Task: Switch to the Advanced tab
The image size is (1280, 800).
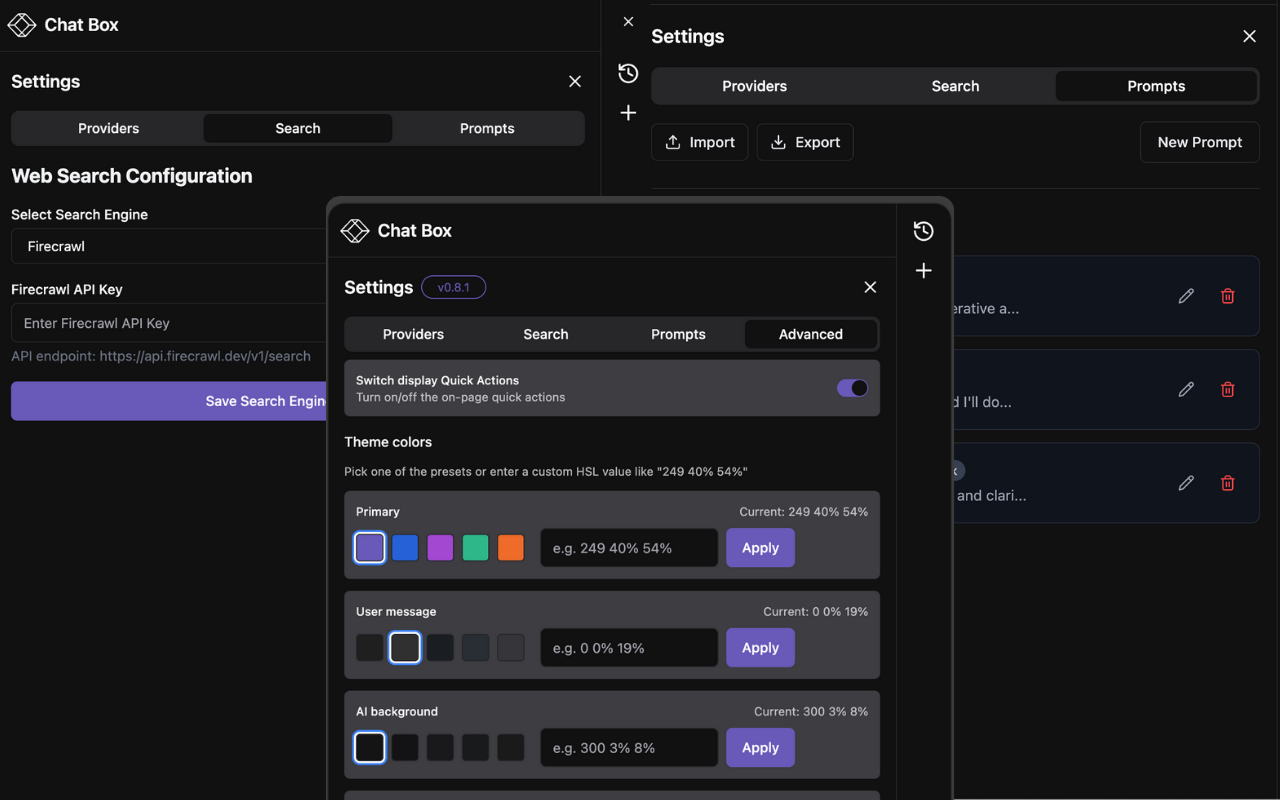Action: coord(810,334)
